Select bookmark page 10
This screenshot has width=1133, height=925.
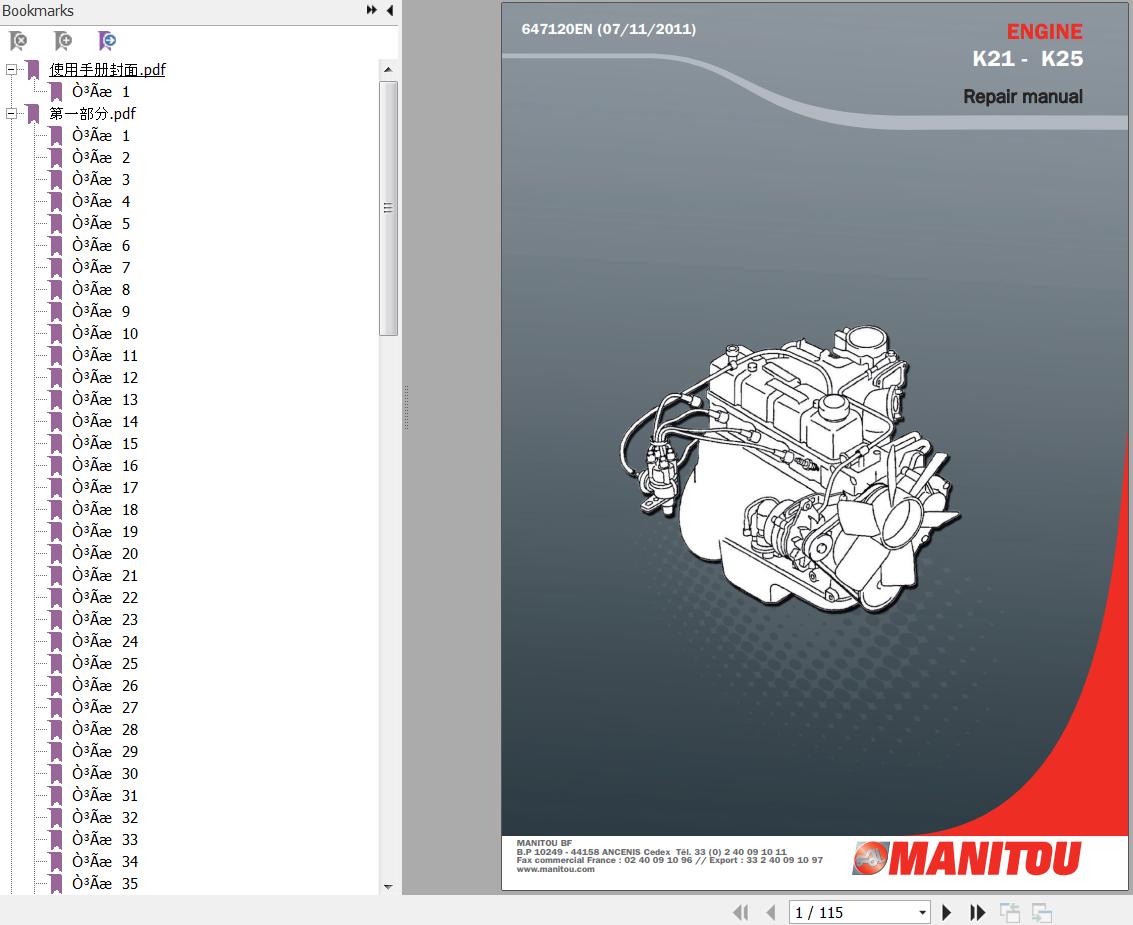coord(105,334)
